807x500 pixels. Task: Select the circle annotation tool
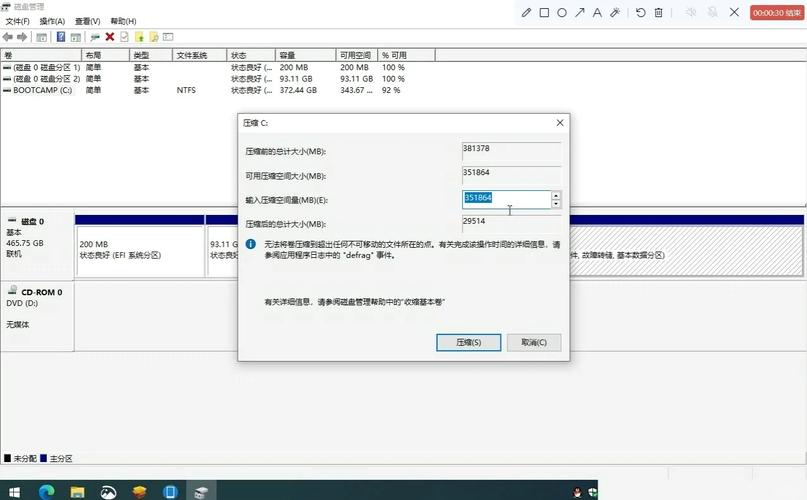tap(562, 12)
